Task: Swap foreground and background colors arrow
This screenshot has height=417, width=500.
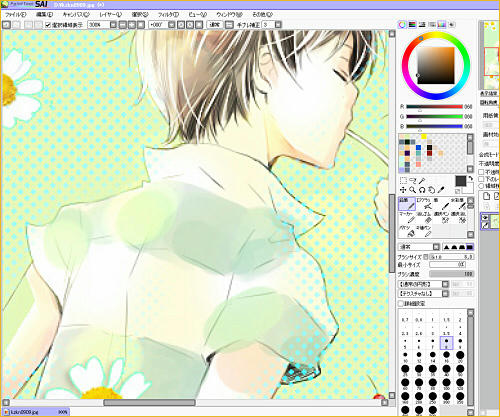Action: 470,178
